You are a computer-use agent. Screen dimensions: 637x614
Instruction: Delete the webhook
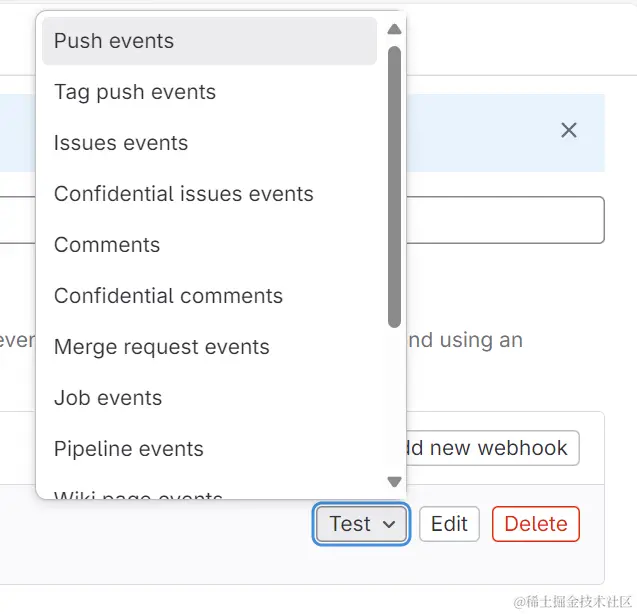535,524
